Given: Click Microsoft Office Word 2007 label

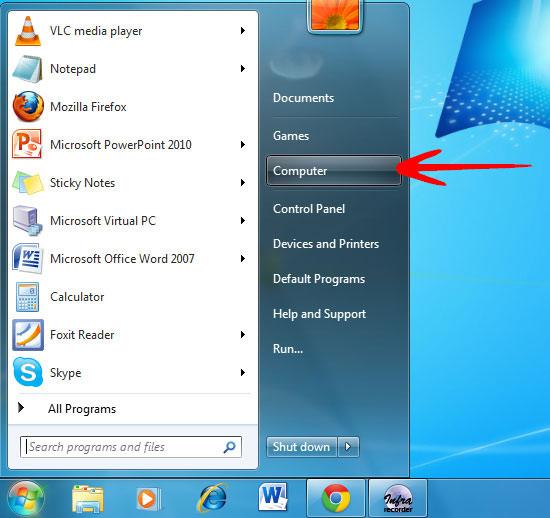Looking at the screenshot, I should pos(122,259).
